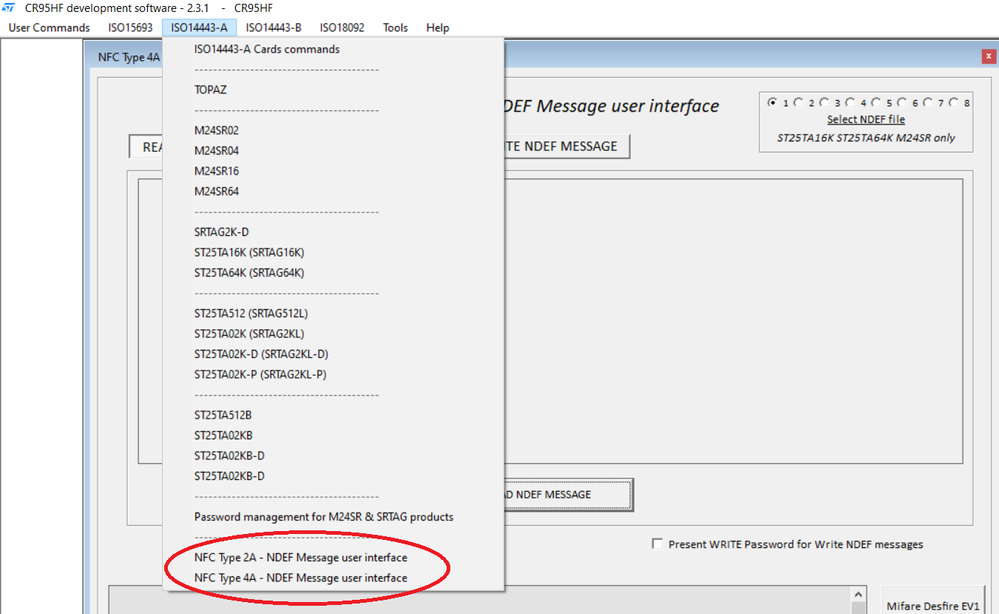Image resolution: width=999 pixels, height=614 pixels.
Task: Select M24SR16 menu entry
Action: (333, 171)
